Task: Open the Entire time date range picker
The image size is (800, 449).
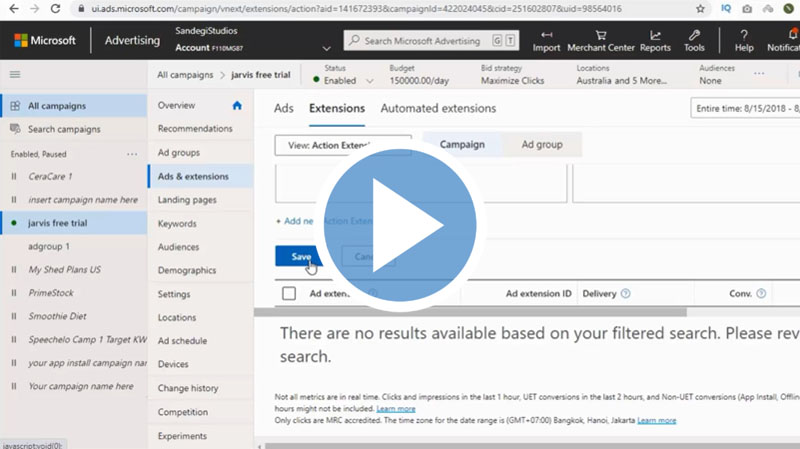Action: click(x=745, y=108)
